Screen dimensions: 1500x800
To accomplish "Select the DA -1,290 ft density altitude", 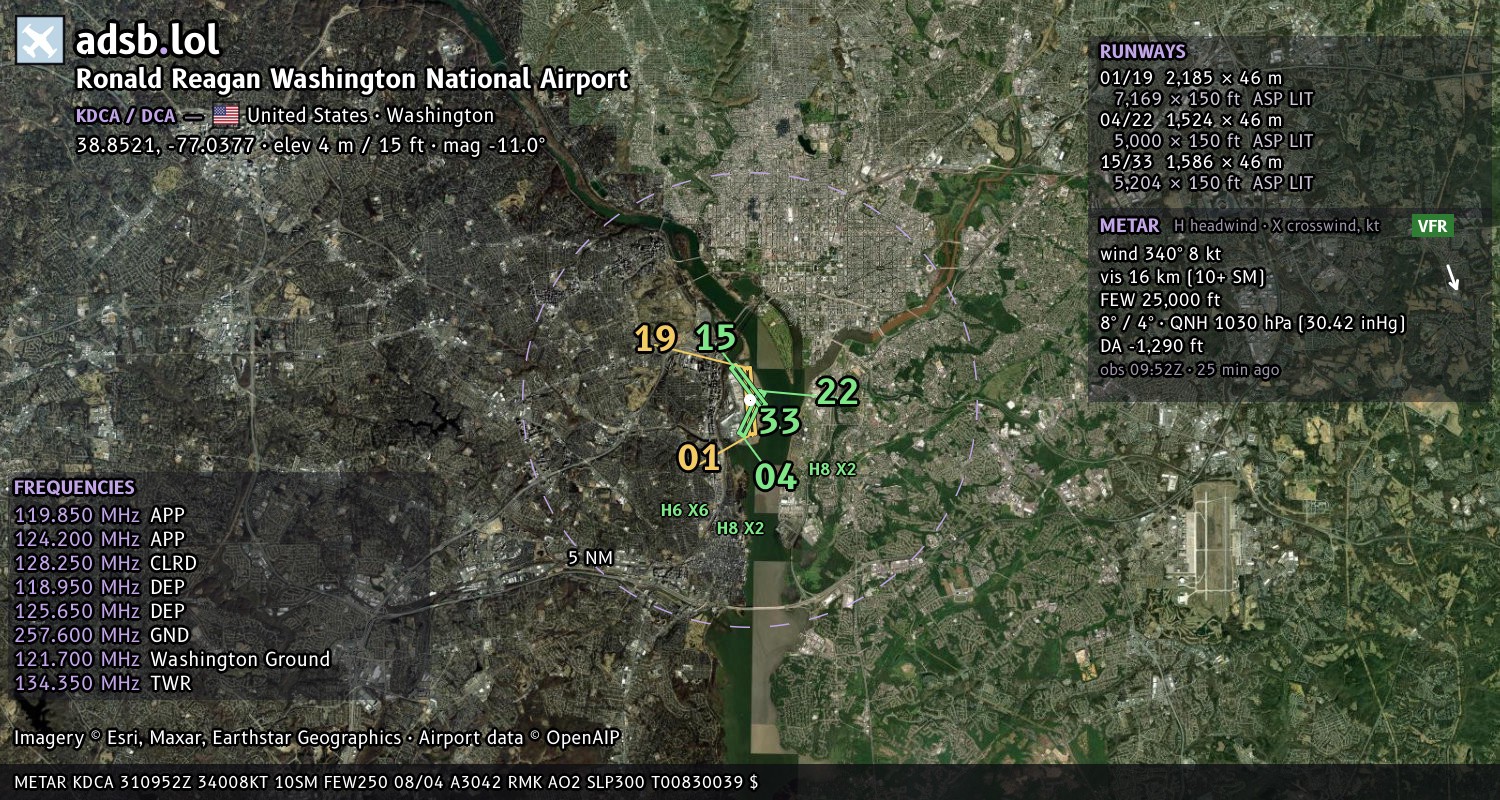I will (1151, 346).
